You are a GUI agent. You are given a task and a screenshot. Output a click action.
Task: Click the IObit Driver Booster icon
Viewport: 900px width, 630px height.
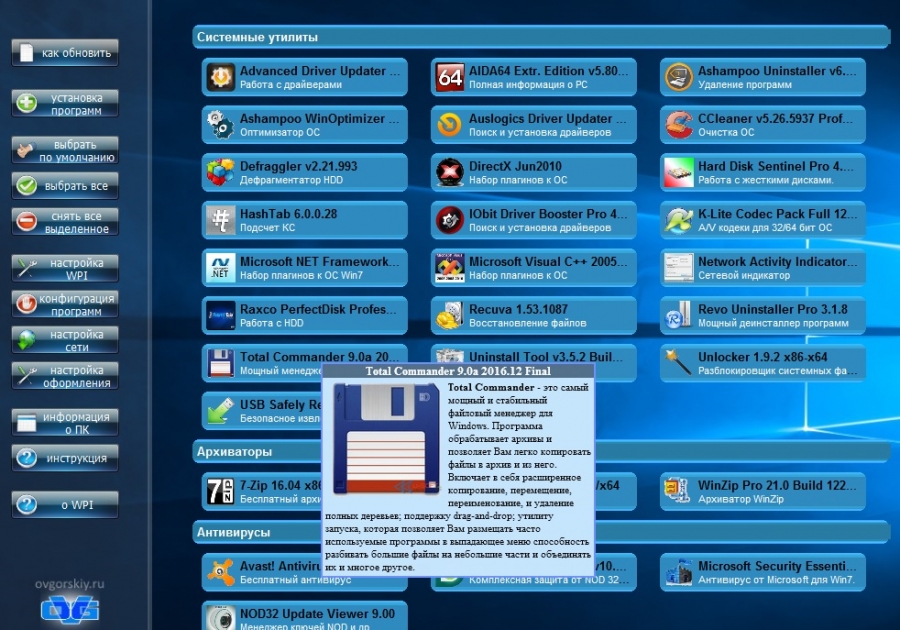[x=449, y=220]
